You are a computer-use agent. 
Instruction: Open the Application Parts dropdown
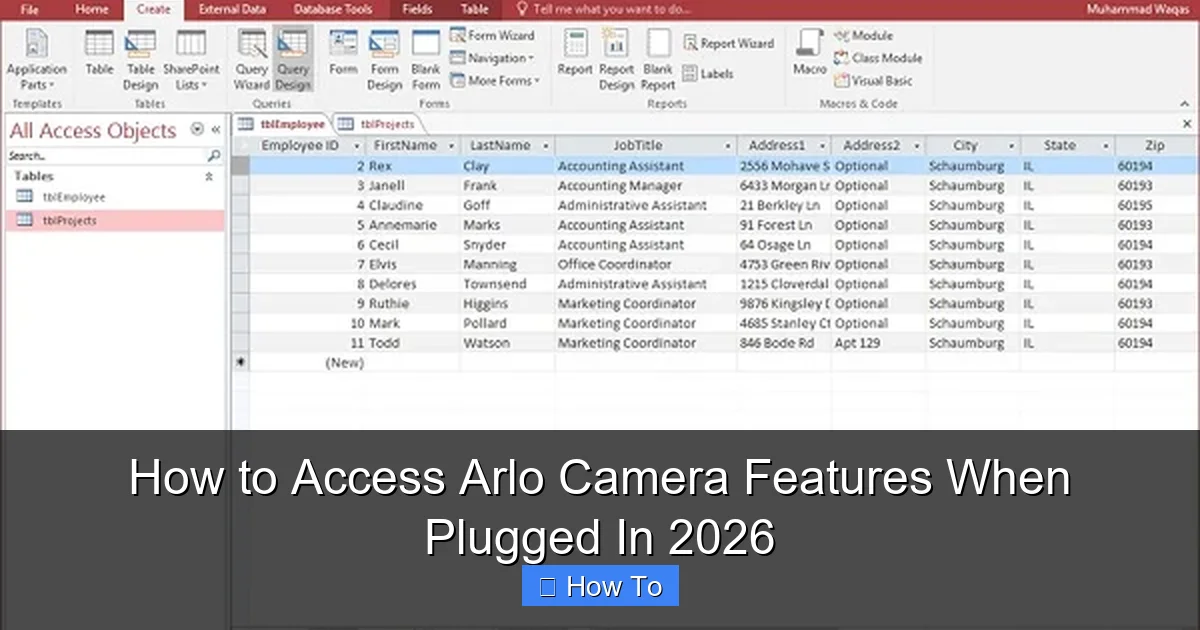[37, 58]
